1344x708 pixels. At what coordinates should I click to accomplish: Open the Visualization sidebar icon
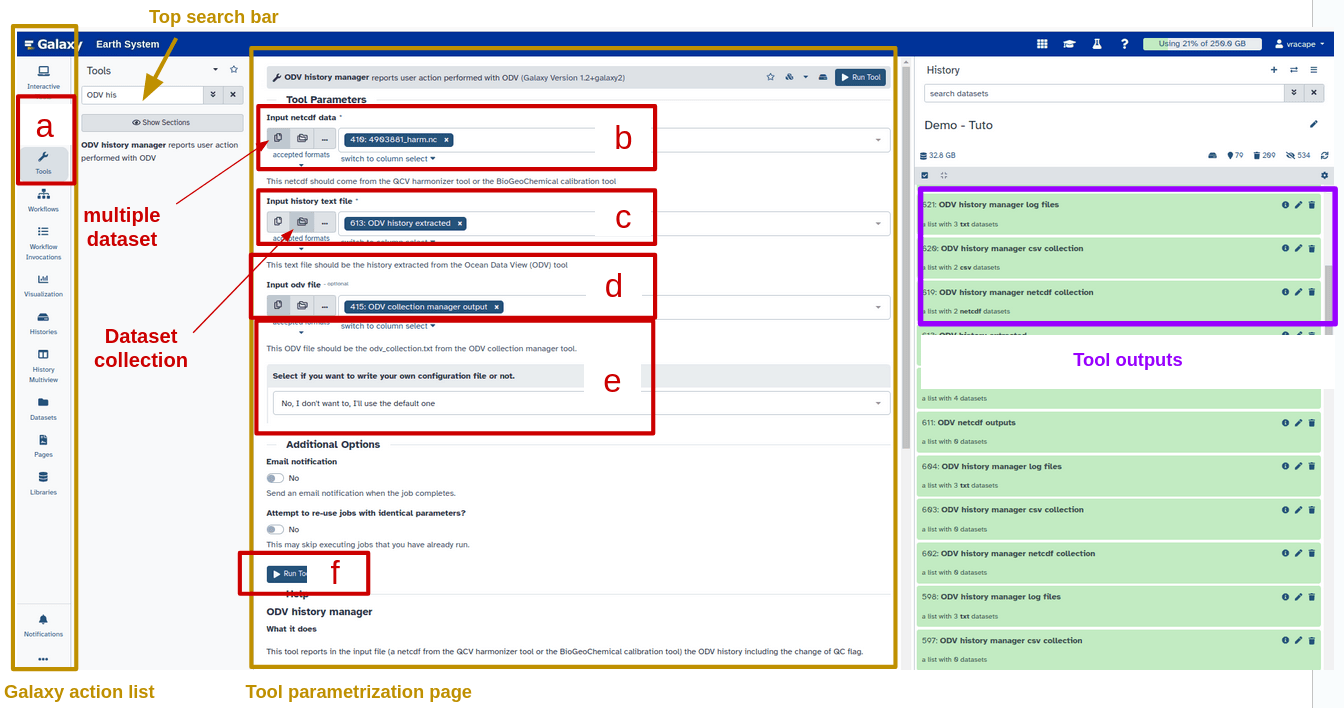pyautogui.click(x=43, y=285)
